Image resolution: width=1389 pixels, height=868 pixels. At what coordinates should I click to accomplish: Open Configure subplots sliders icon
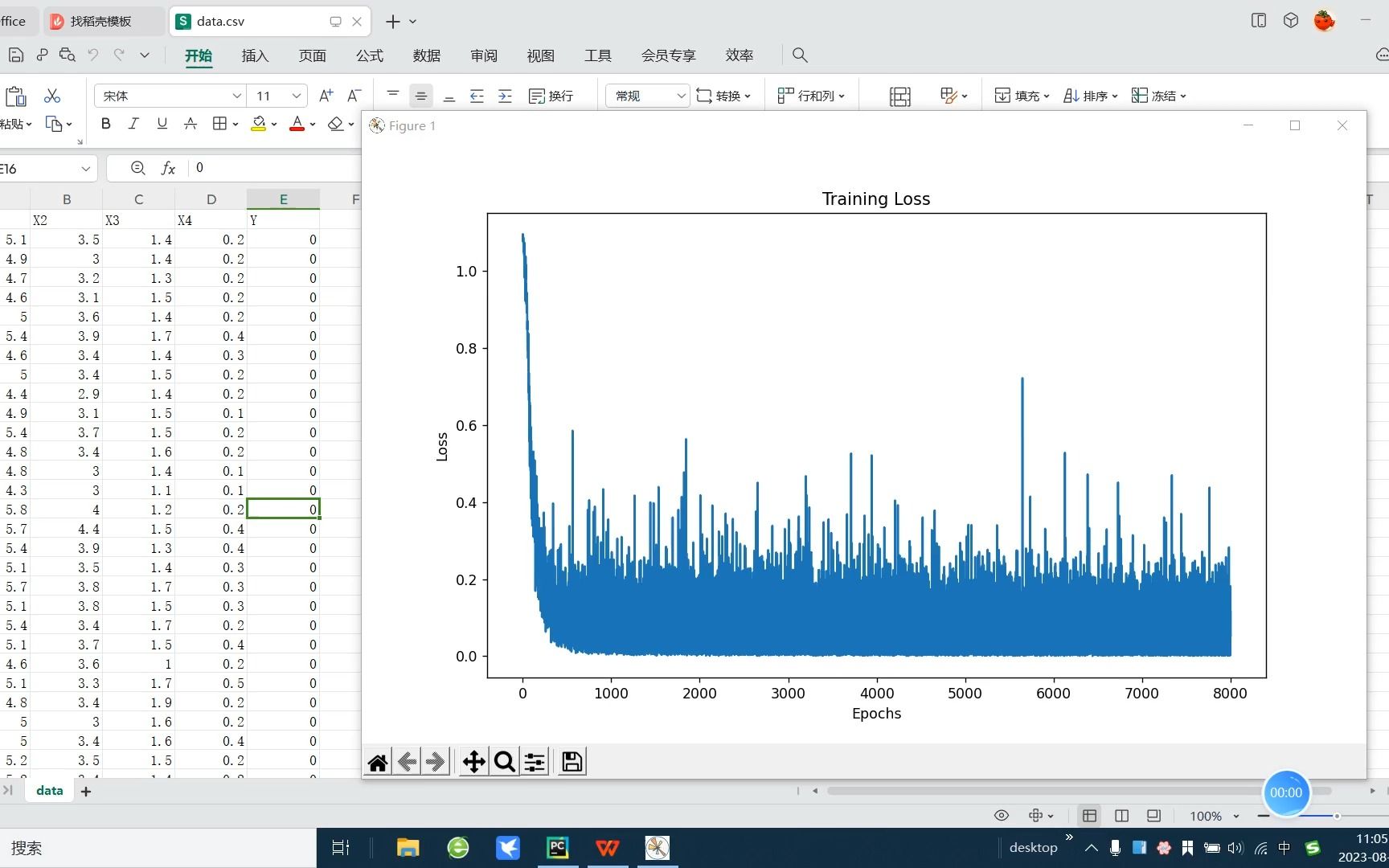click(535, 762)
